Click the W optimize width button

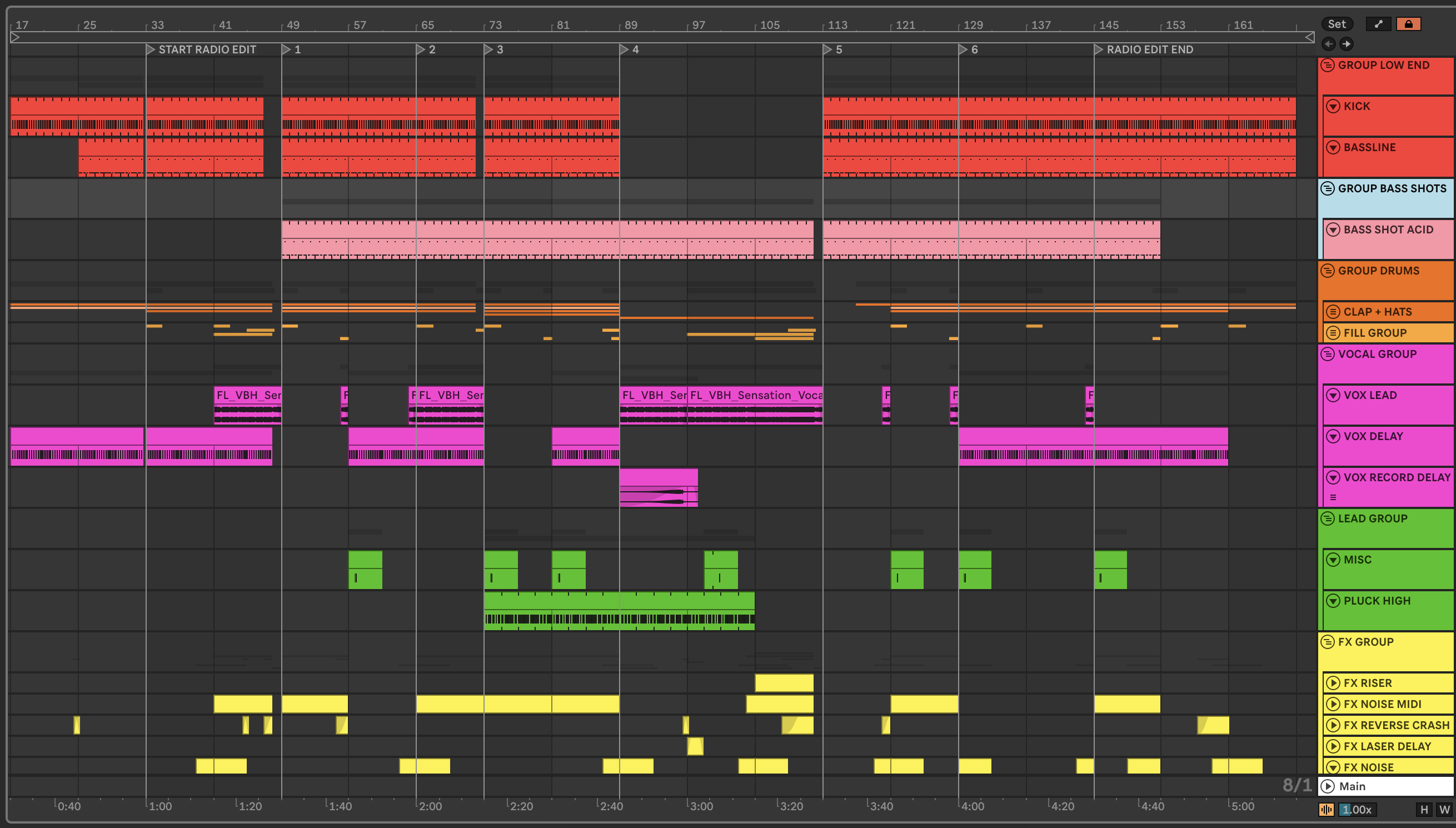[x=1444, y=809]
